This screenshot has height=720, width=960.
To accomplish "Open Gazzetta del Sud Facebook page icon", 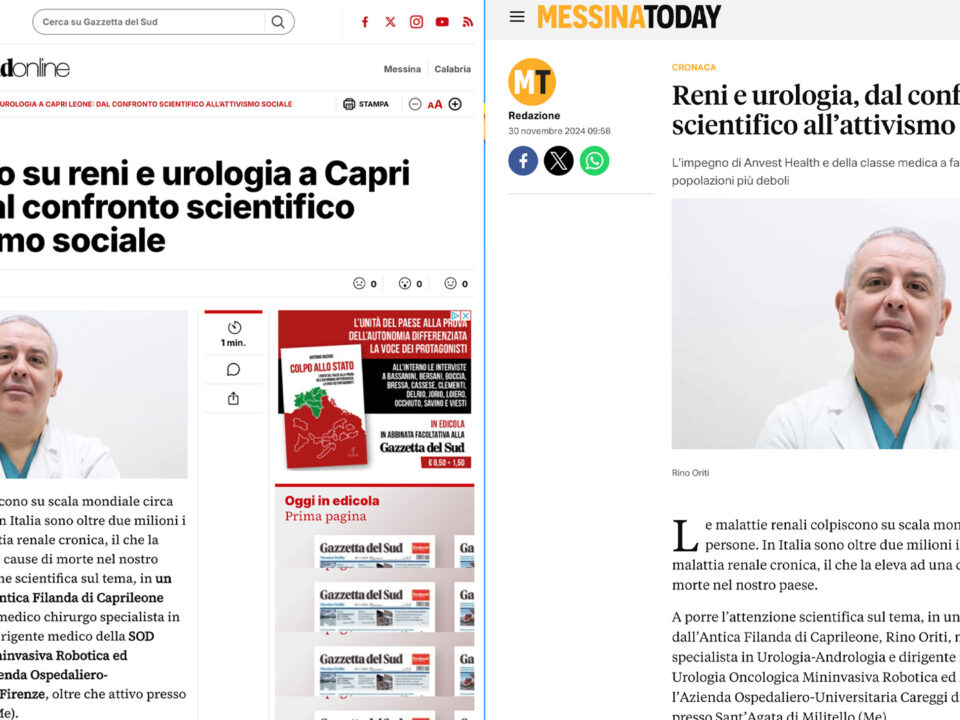I will pyautogui.click(x=365, y=22).
